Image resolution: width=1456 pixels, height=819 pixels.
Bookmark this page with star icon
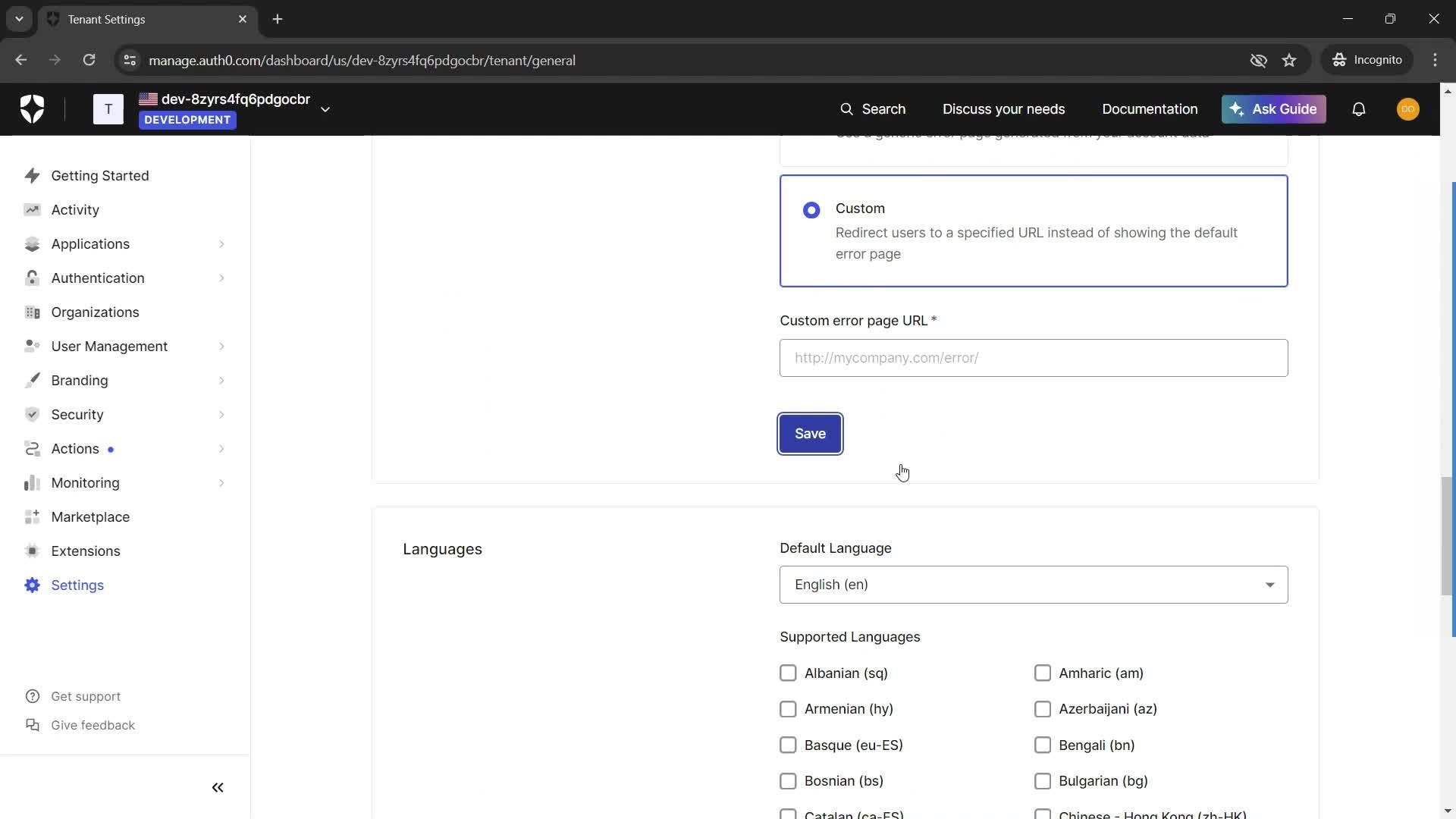coord(1289,61)
